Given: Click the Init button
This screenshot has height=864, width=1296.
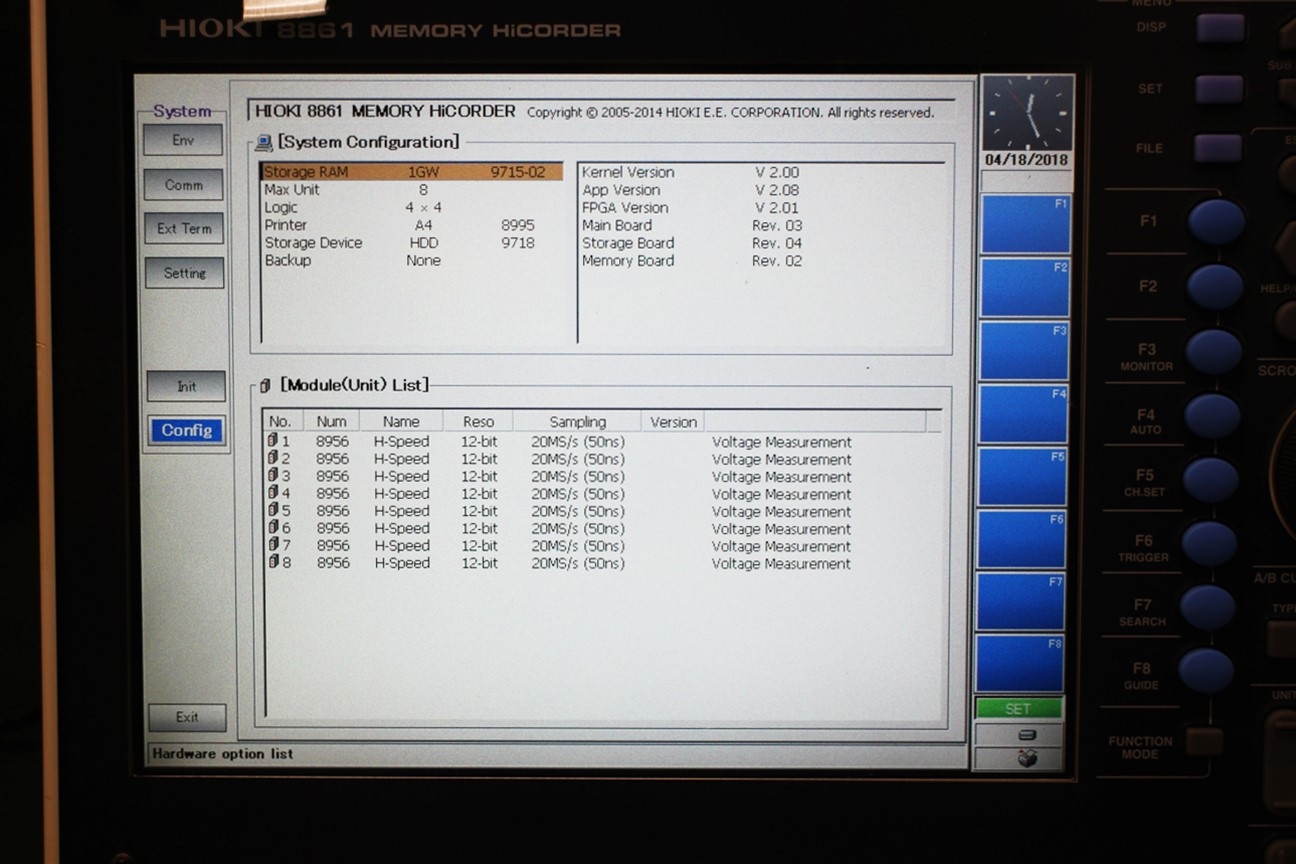Looking at the screenshot, I should tap(186, 386).
